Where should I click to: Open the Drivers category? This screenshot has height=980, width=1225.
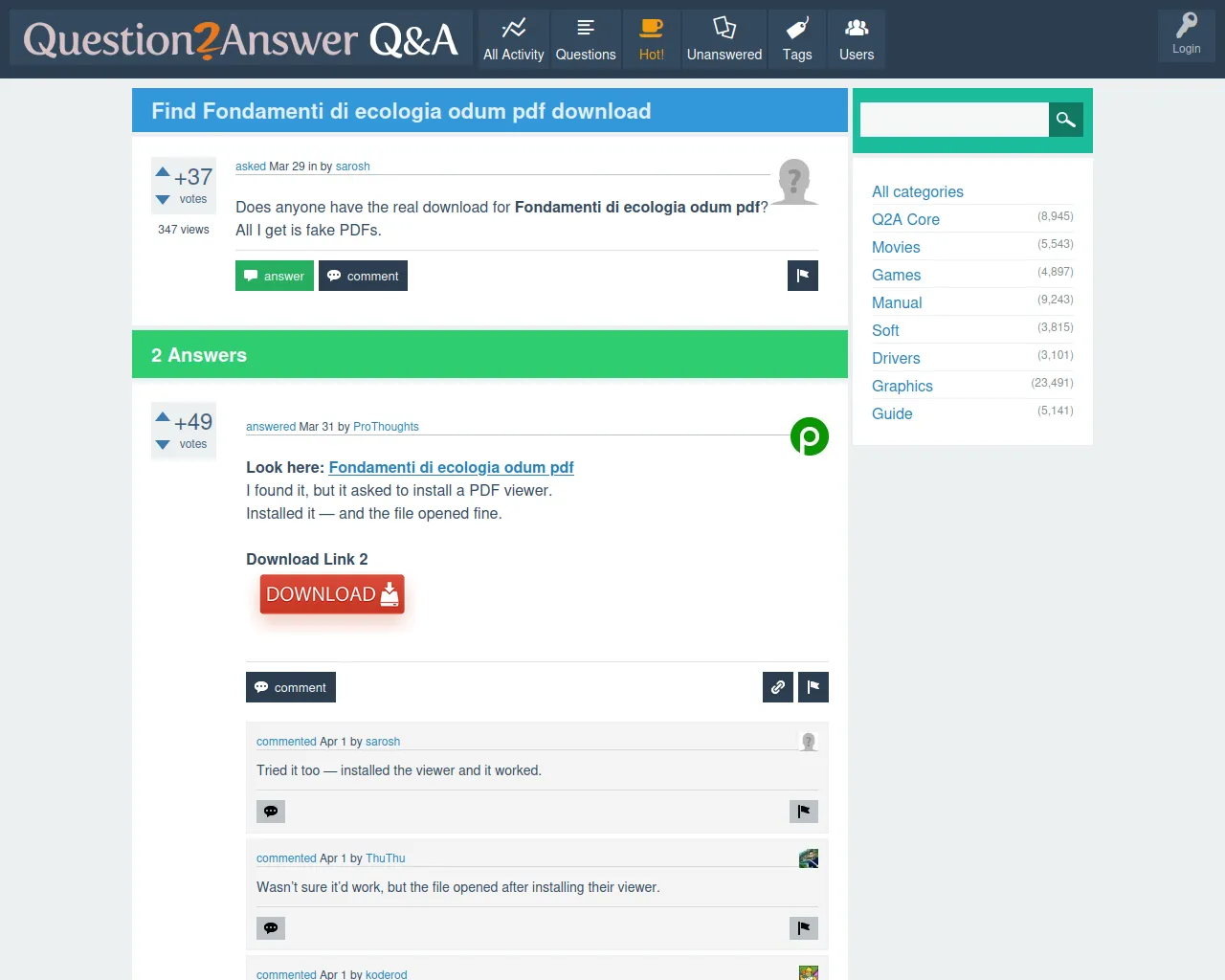click(x=896, y=358)
